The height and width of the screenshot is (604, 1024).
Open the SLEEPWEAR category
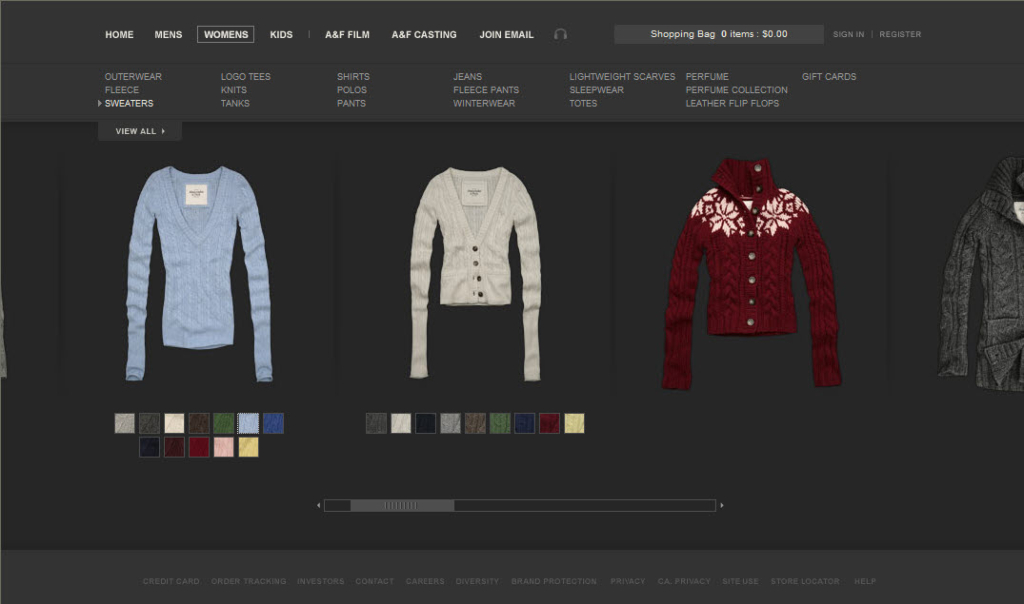(596, 90)
